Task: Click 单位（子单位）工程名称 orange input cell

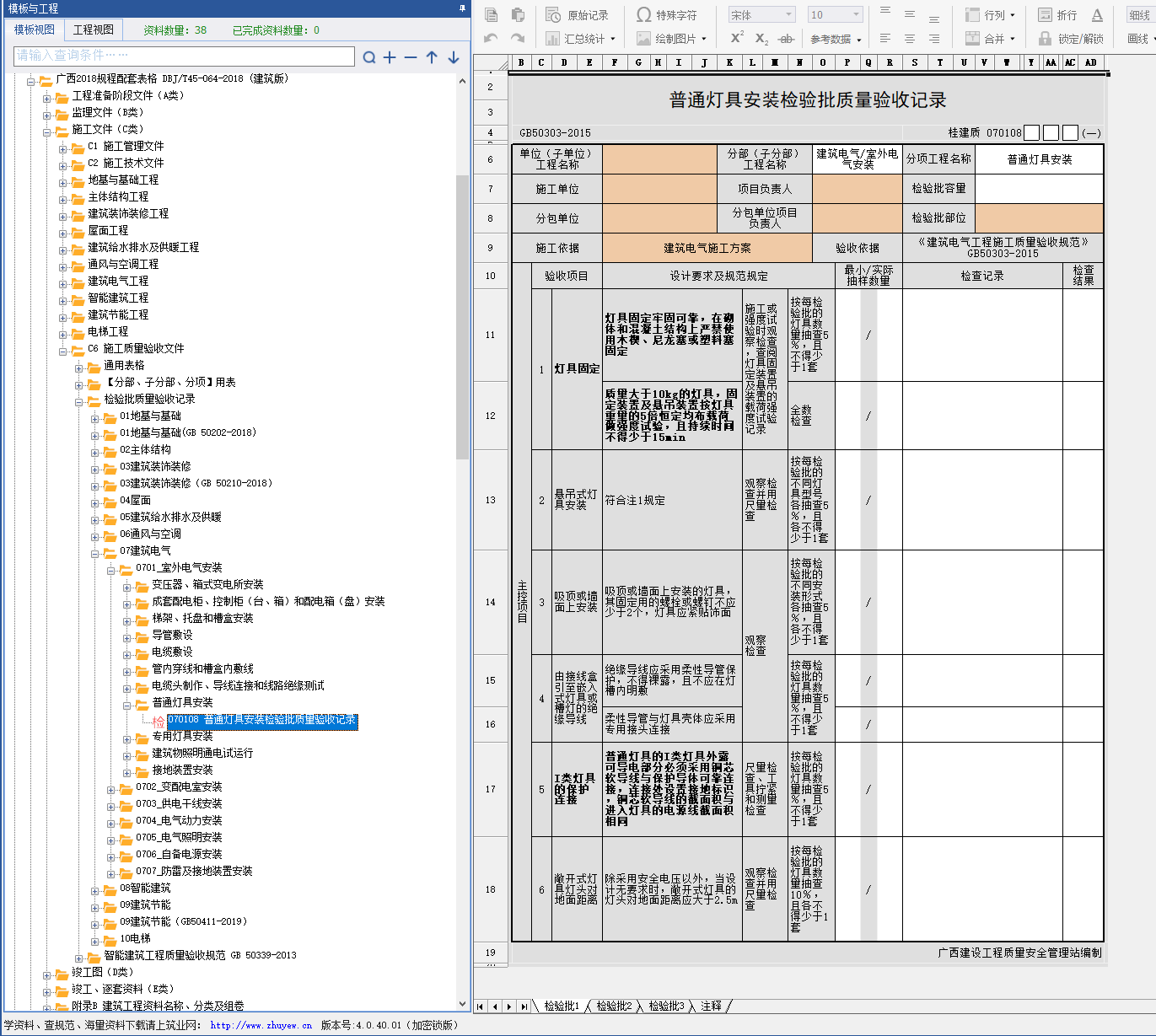Action: point(659,159)
